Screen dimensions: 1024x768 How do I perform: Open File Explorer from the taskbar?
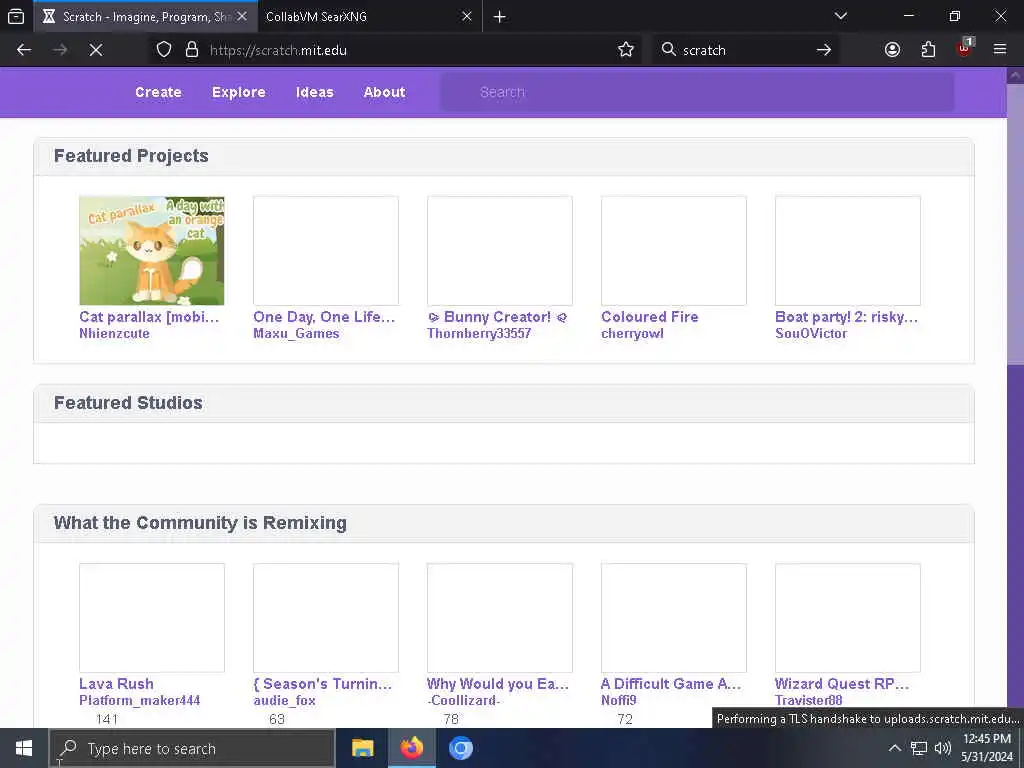point(362,748)
